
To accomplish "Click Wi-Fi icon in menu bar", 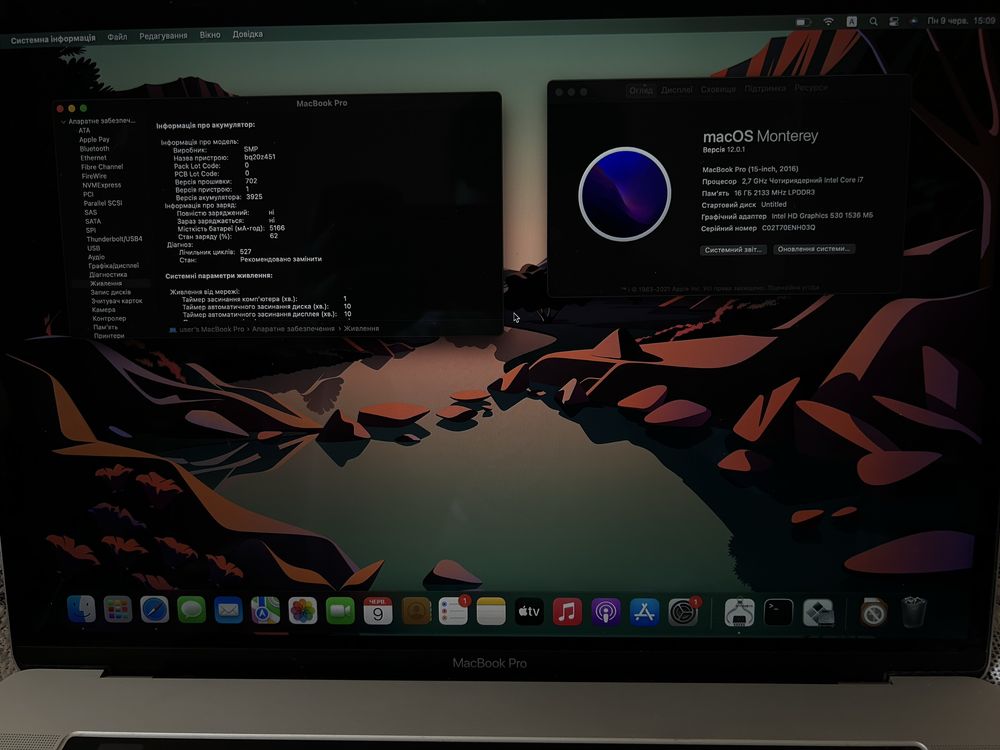I will click(828, 21).
